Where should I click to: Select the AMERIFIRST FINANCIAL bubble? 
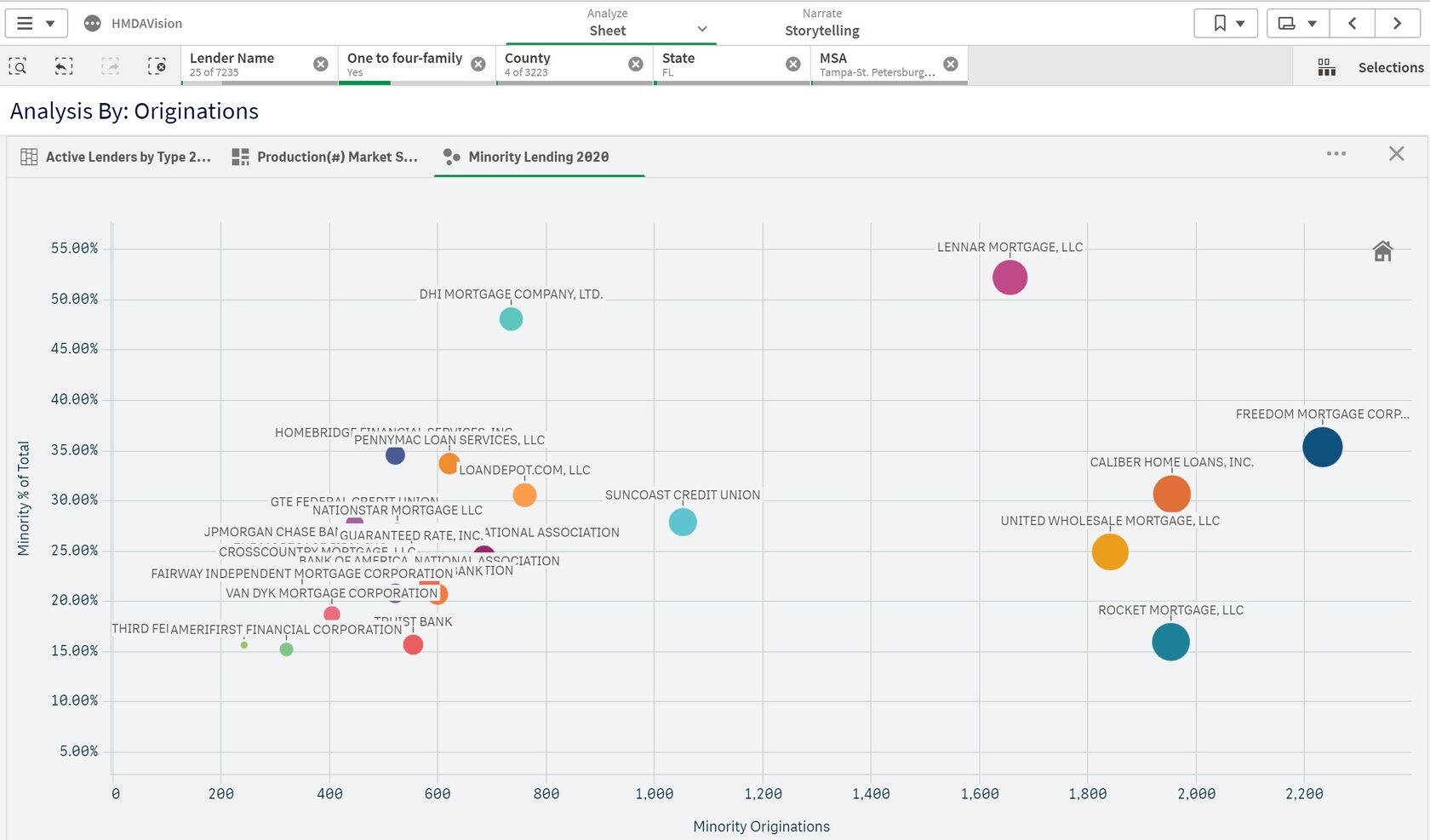tap(286, 649)
